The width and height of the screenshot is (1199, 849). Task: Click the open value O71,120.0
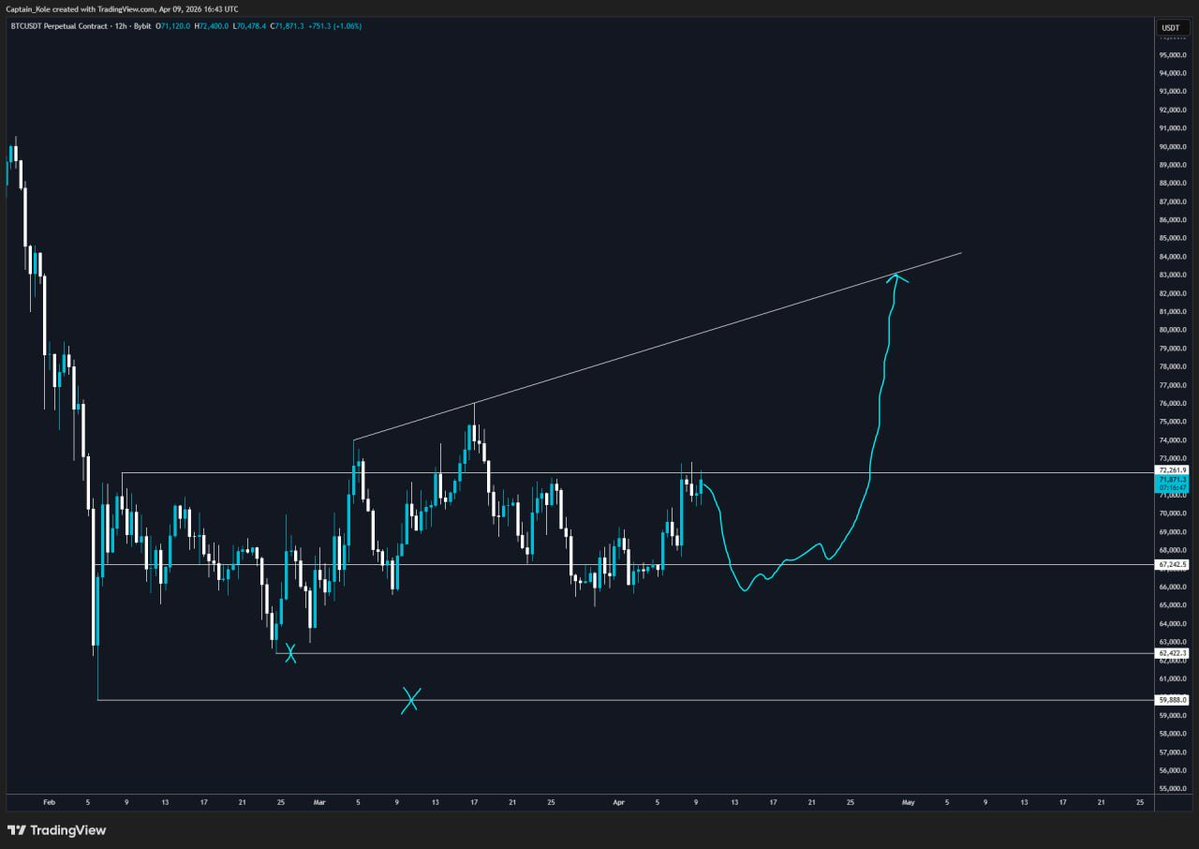[173, 26]
